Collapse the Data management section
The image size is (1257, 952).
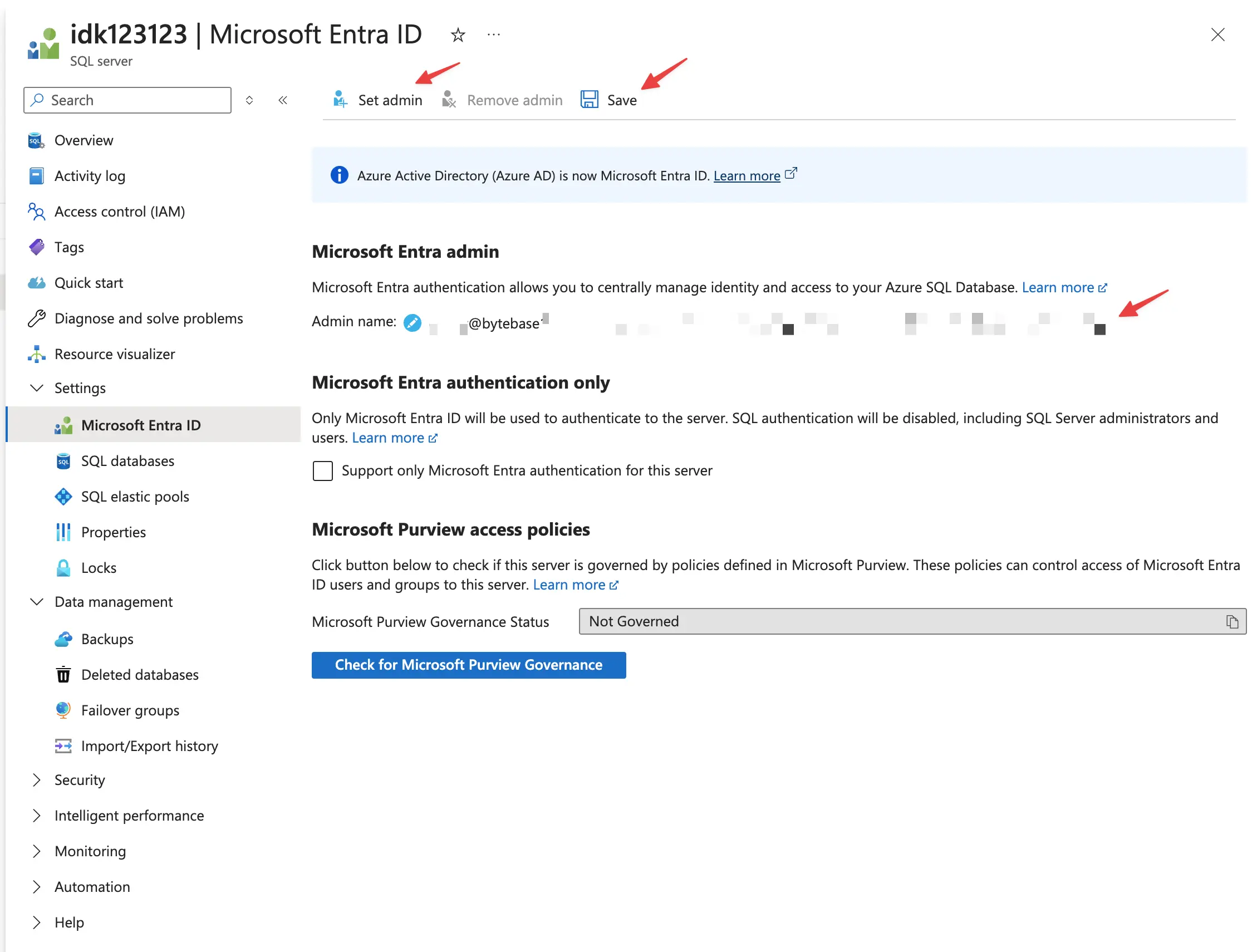[36, 602]
